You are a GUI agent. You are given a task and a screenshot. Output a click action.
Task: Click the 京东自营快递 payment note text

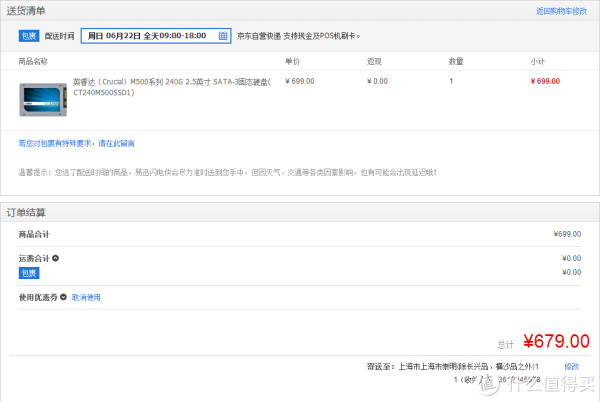coord(298,36)
